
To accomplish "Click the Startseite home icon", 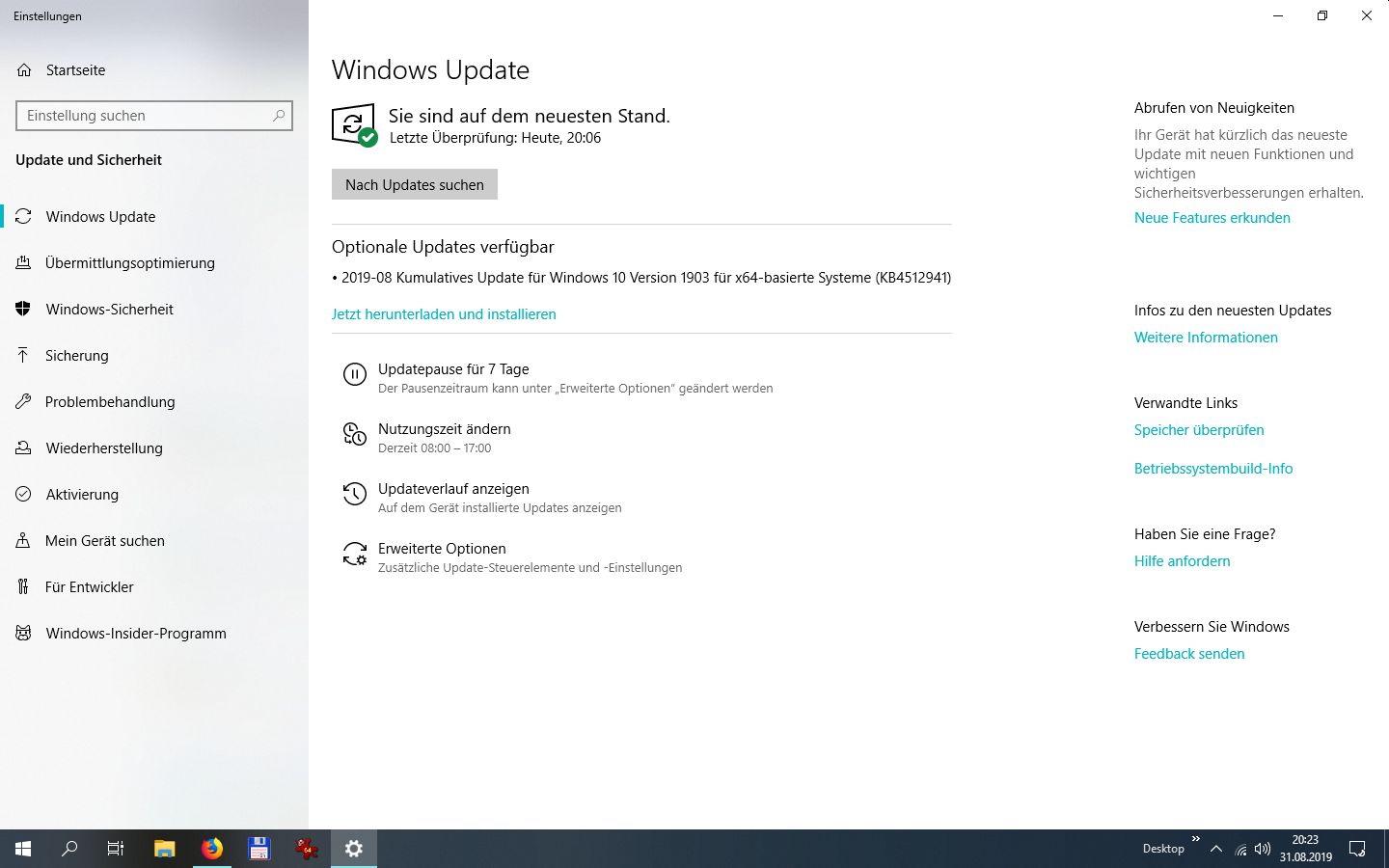I will tap(24, 70).
